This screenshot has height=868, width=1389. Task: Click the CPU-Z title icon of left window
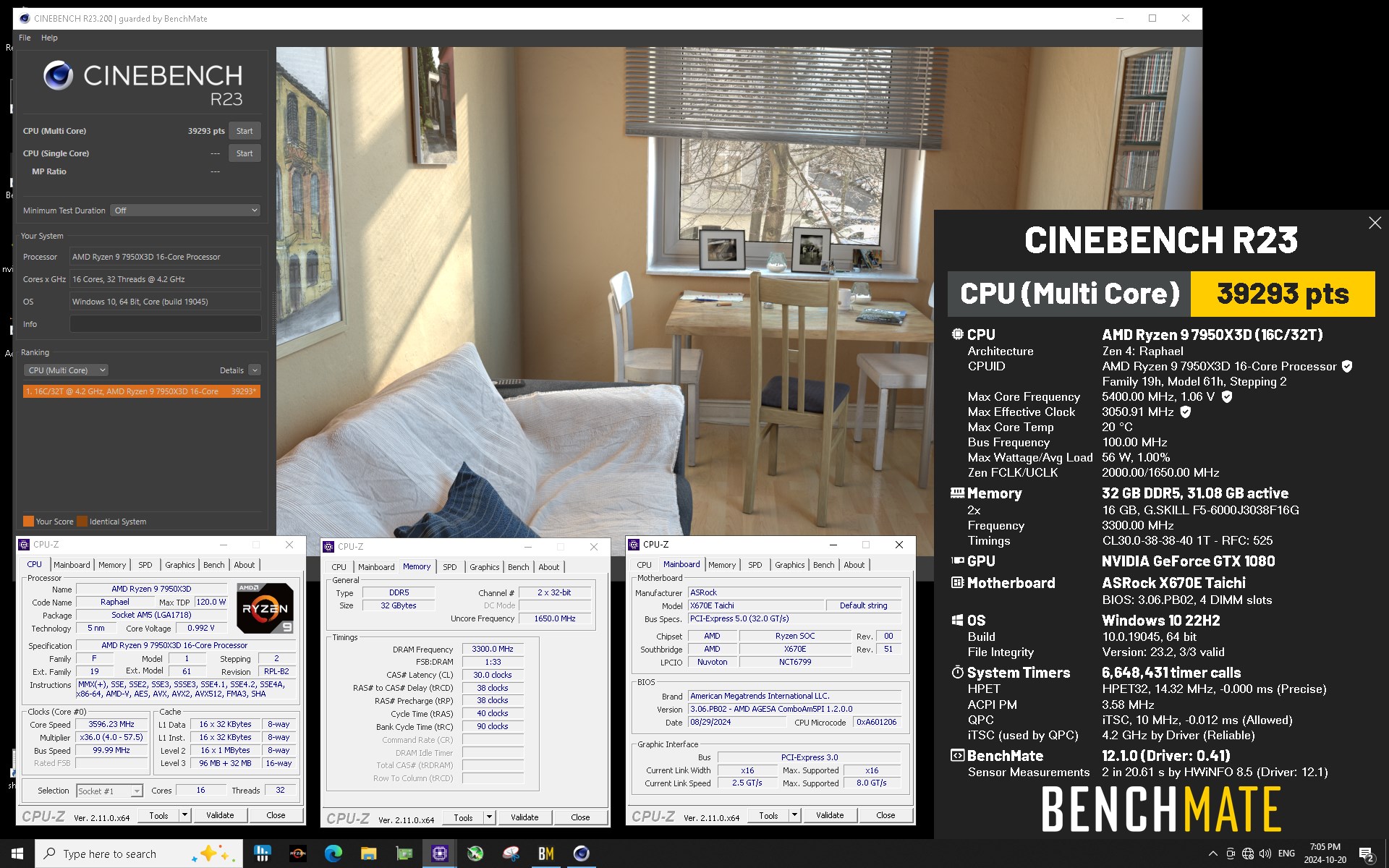pos(25,545)
